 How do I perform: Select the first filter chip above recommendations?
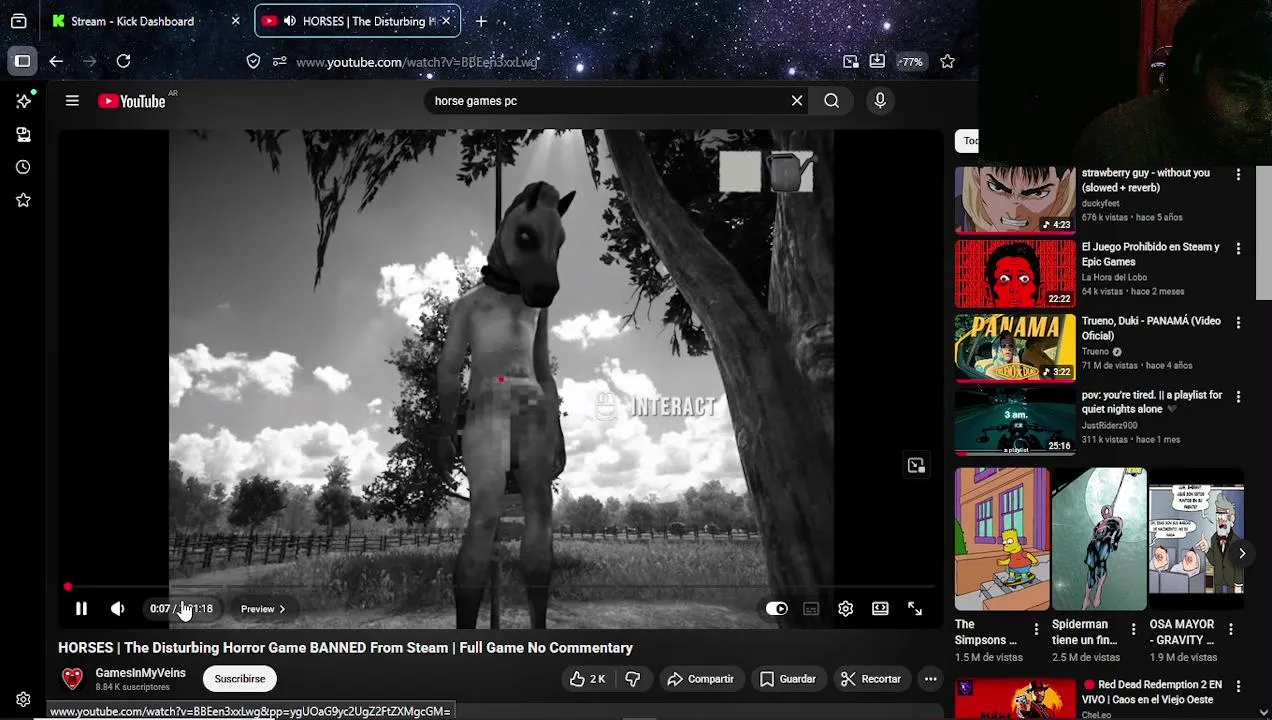tap(968, 141)
